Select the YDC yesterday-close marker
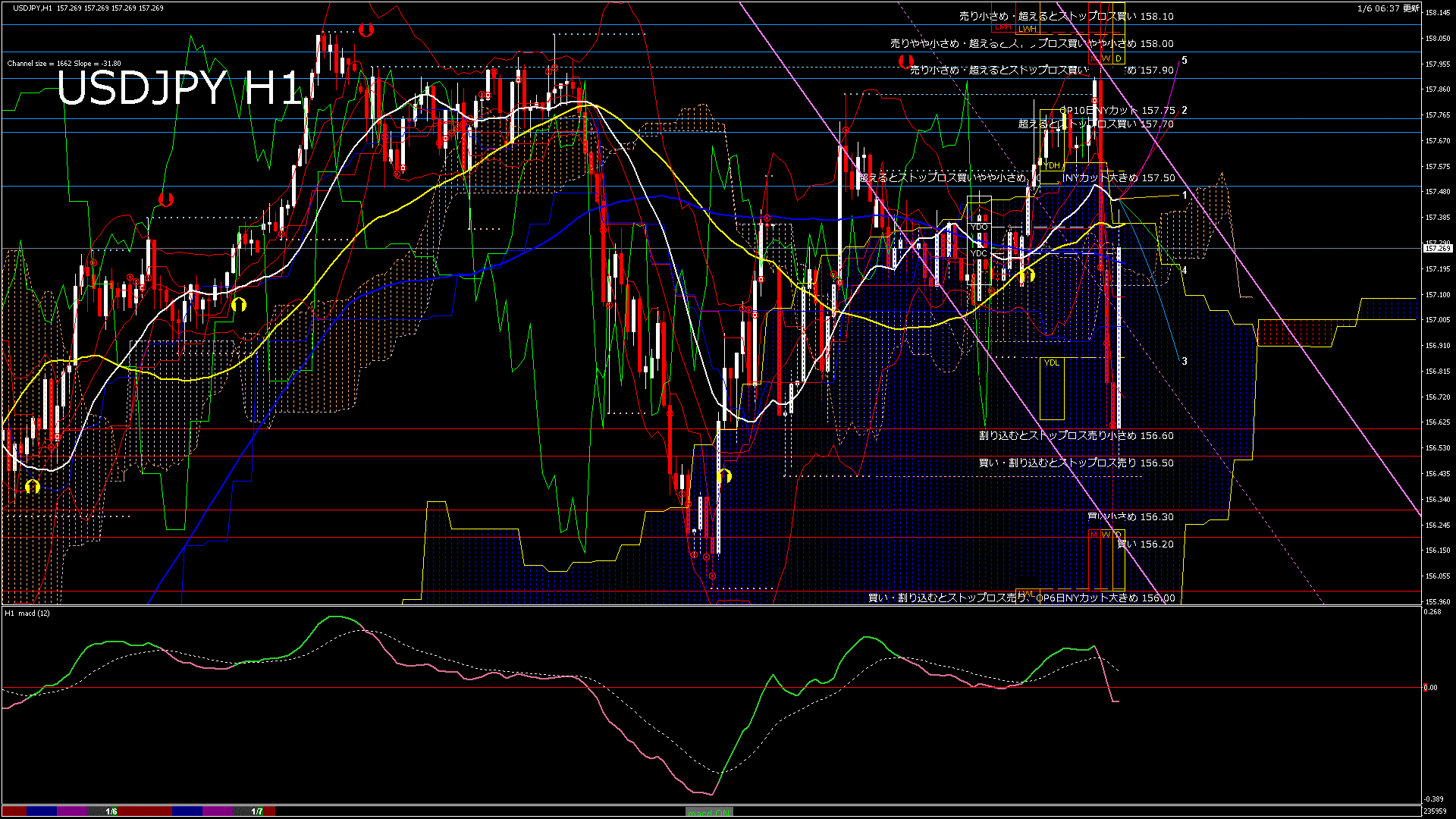Viewport: 1456px width, 819px height. (980, 253)
